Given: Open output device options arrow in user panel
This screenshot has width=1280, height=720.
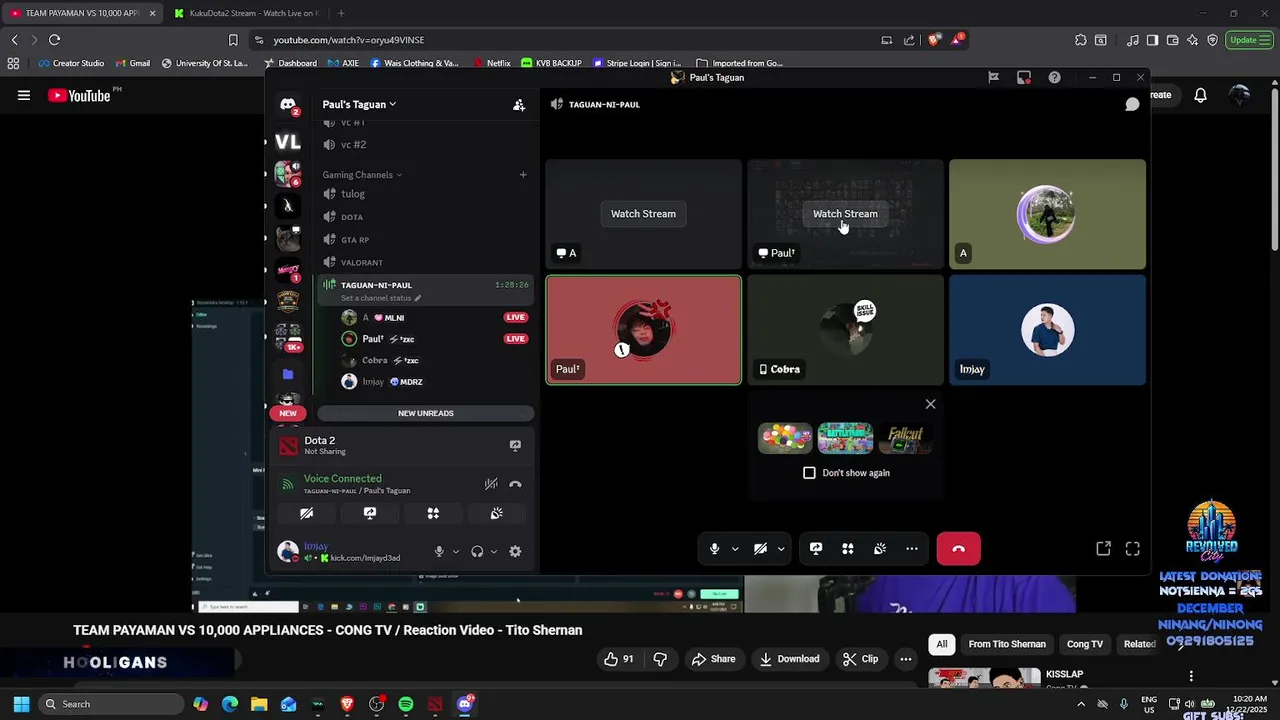Looking at the screenshot, I should coord(494,551).
